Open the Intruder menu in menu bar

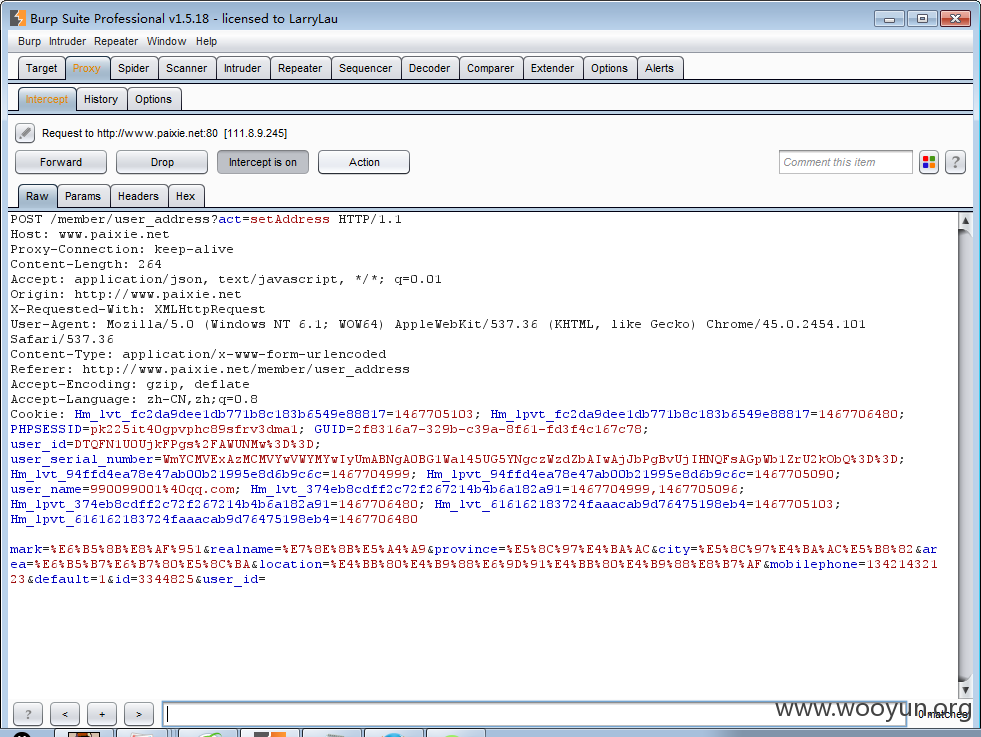[68, 41]
